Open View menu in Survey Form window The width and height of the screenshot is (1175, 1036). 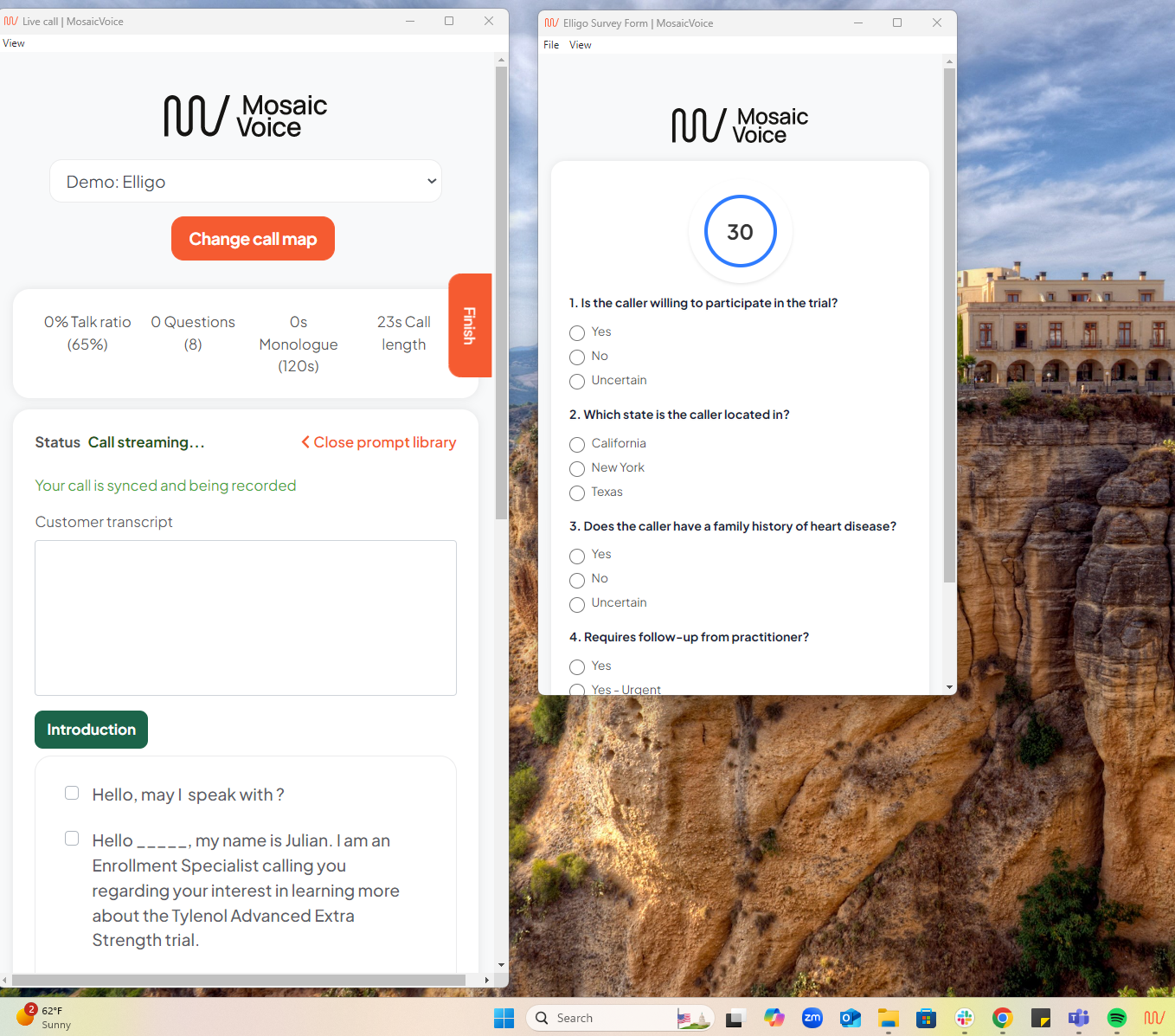(581, 45)
